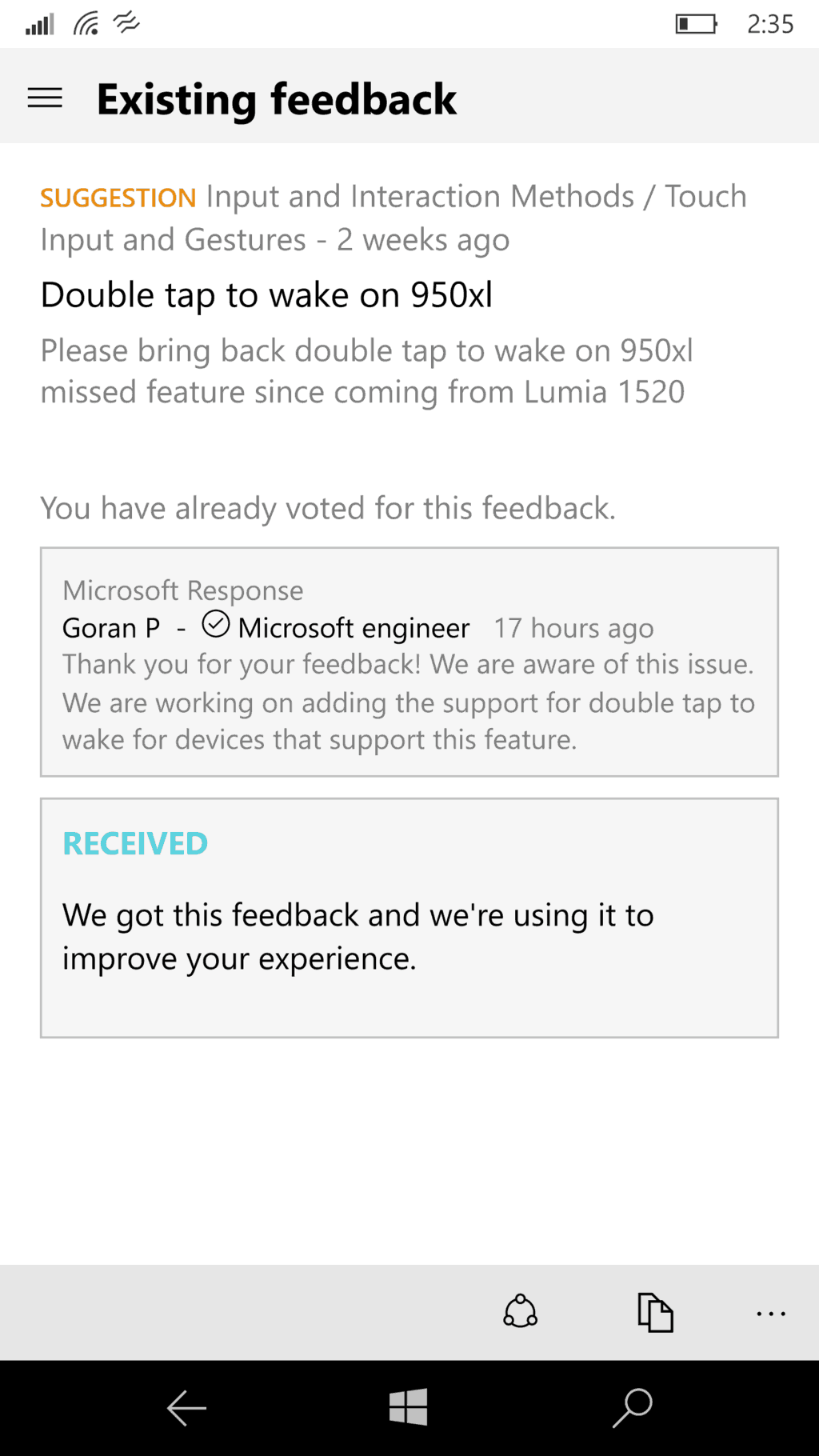Screen dimensions: 819x1456
Task: Tap the verified Microsoft engineer checkmark
Action: (215, 624)
